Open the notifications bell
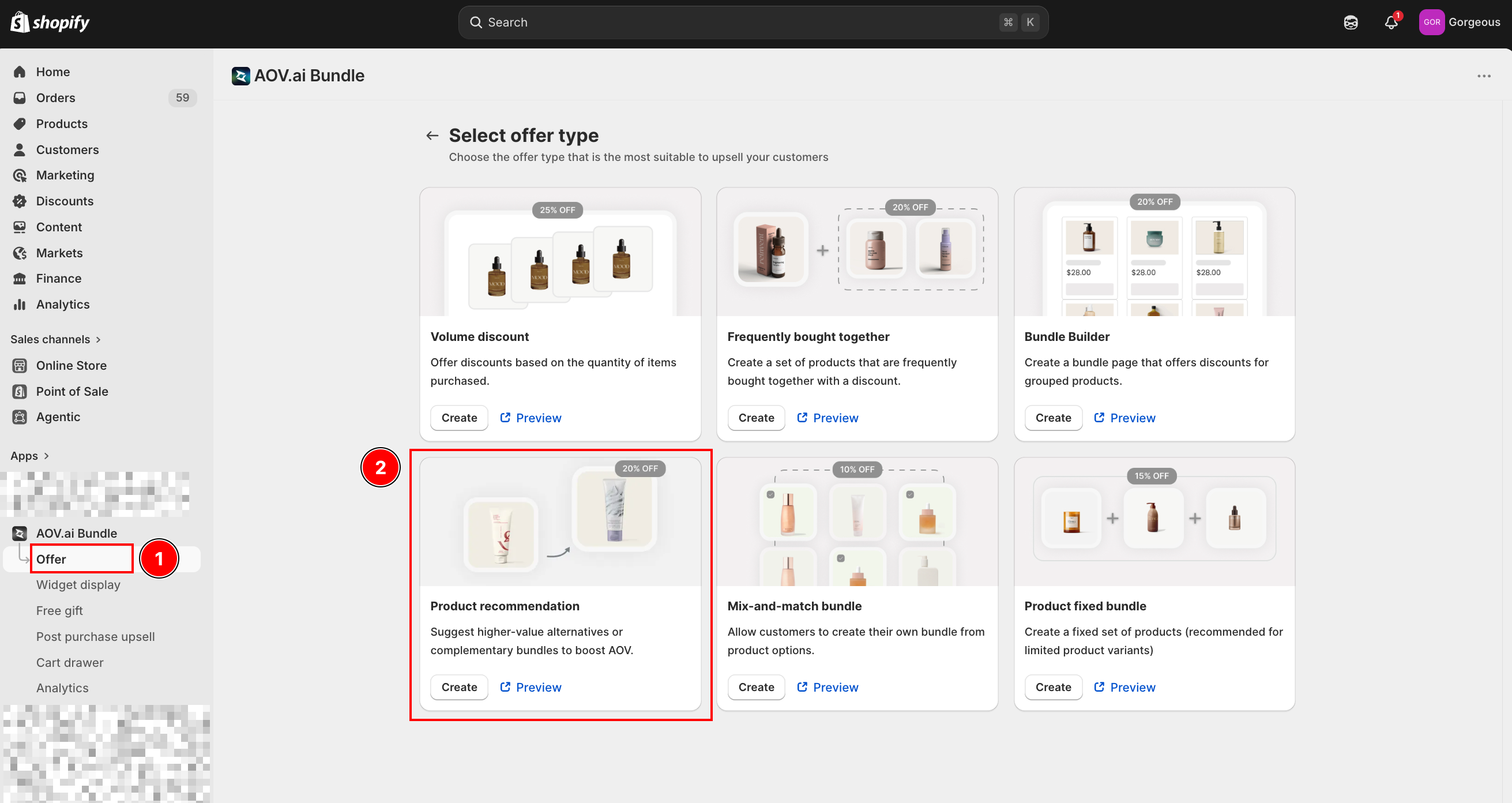1512x803 pixels. (1391, 22)
